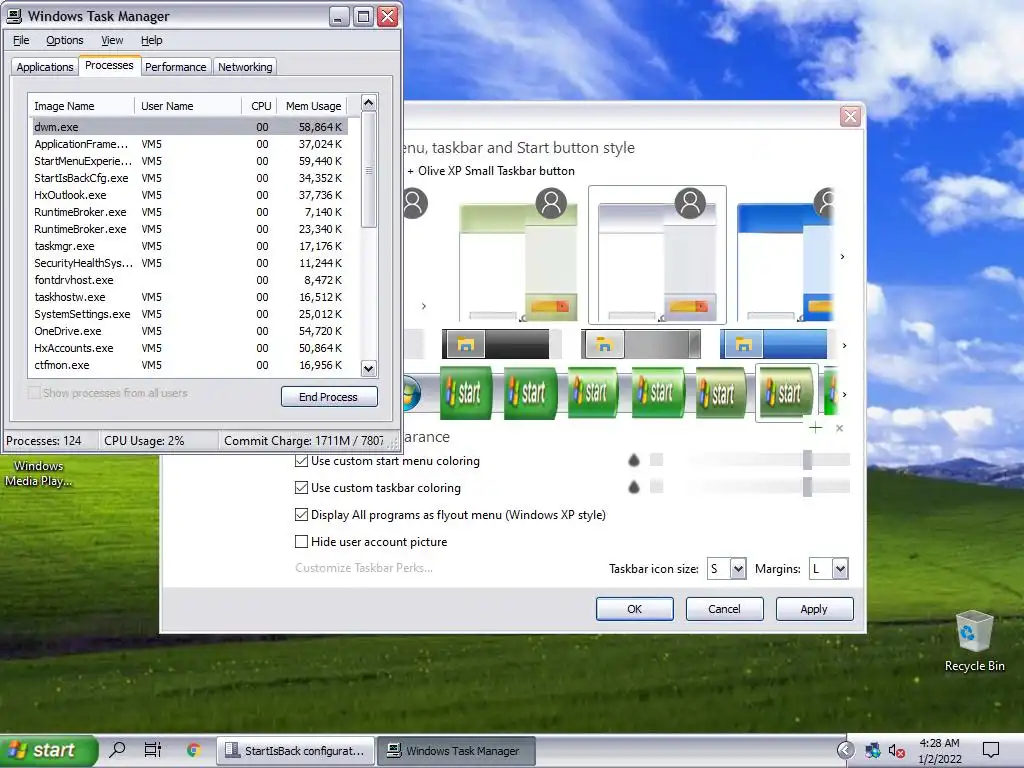1024x768 pixels.
Task: Click OK in StartIsBack configuration
Action: [634, 609]
